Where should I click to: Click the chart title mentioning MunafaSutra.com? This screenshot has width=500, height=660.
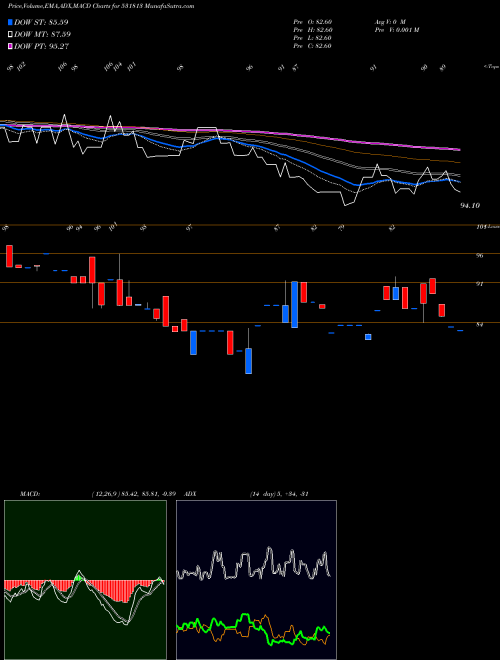[x=101, y=6]
